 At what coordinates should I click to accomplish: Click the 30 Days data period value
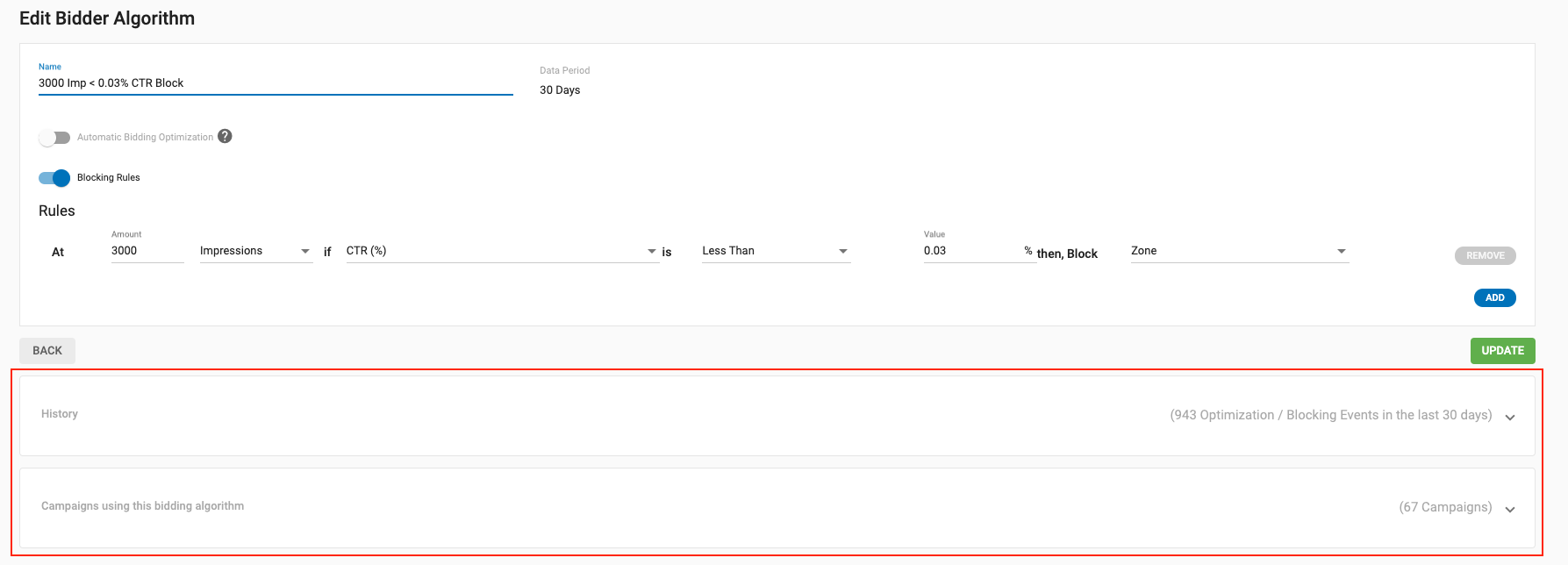560,90
